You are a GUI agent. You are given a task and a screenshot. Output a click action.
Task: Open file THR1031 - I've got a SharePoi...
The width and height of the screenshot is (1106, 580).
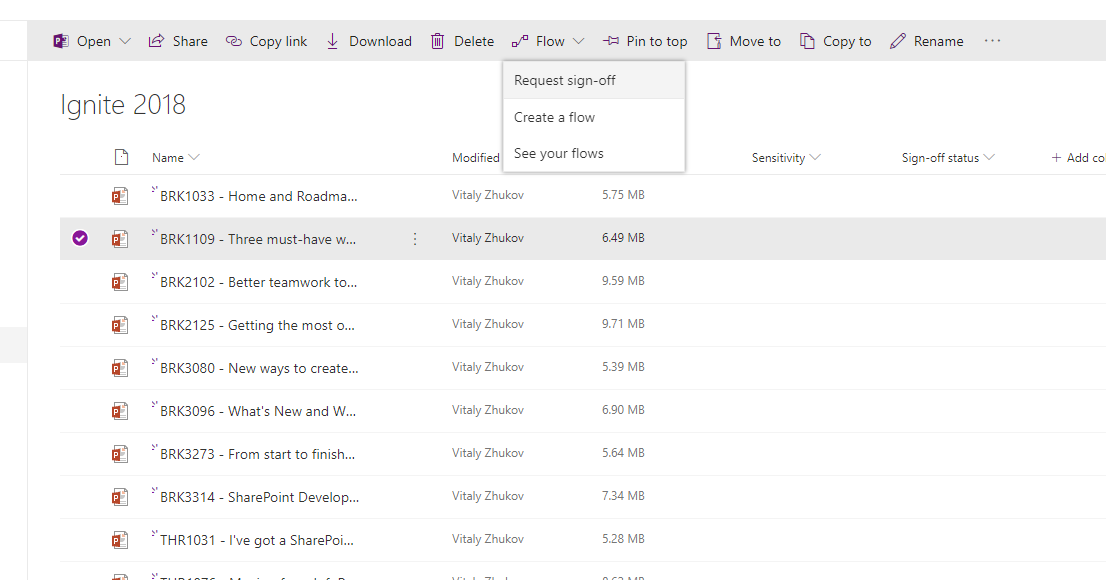257,540
